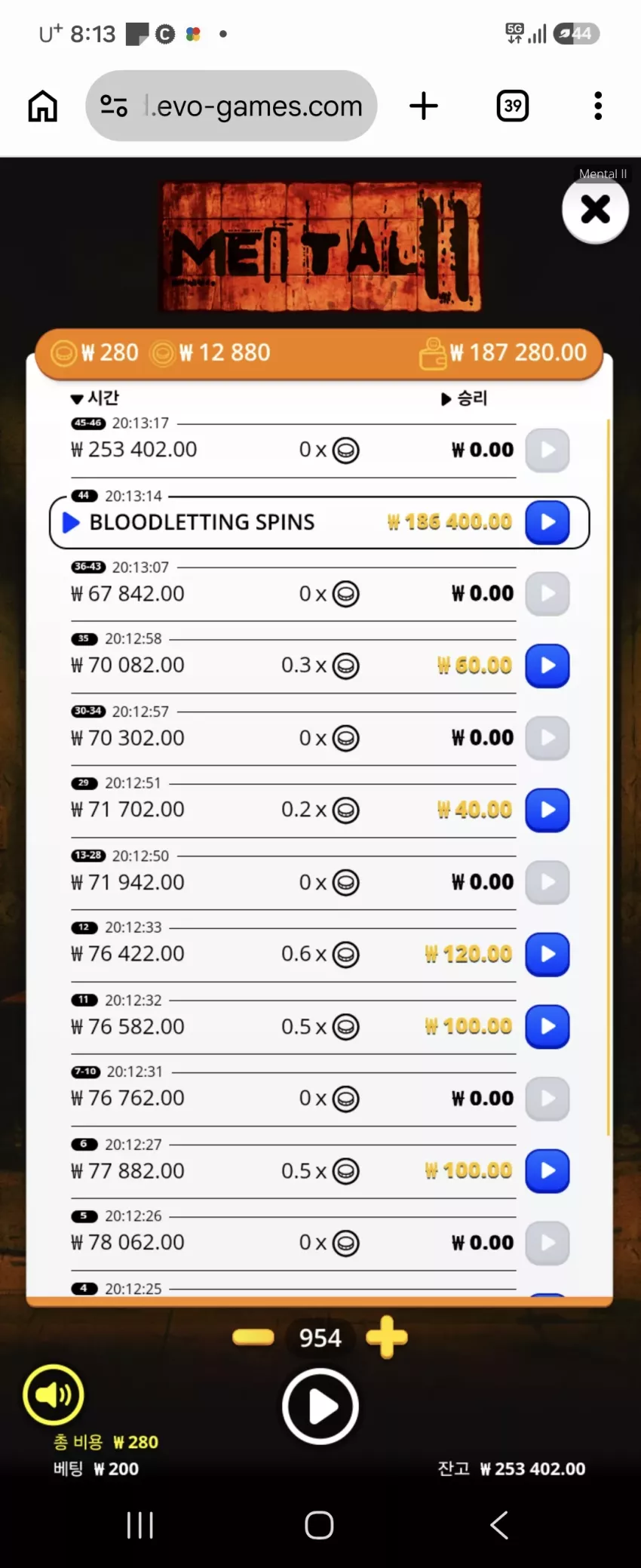
Task: Open site settings icon in address bar
Action: [x=114, y=106]
